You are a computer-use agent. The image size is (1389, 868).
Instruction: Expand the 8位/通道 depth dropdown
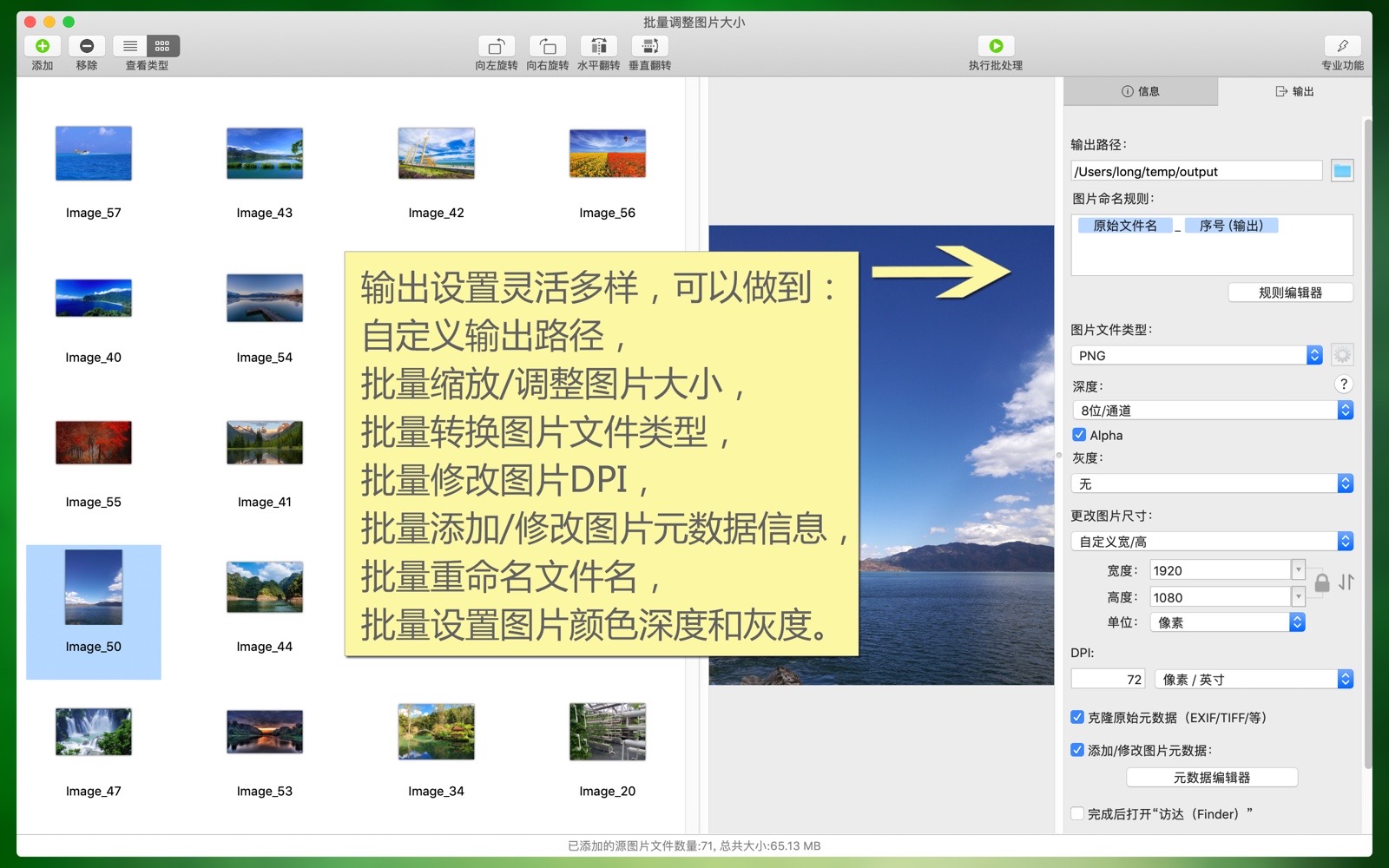(x=1212, y=411)
